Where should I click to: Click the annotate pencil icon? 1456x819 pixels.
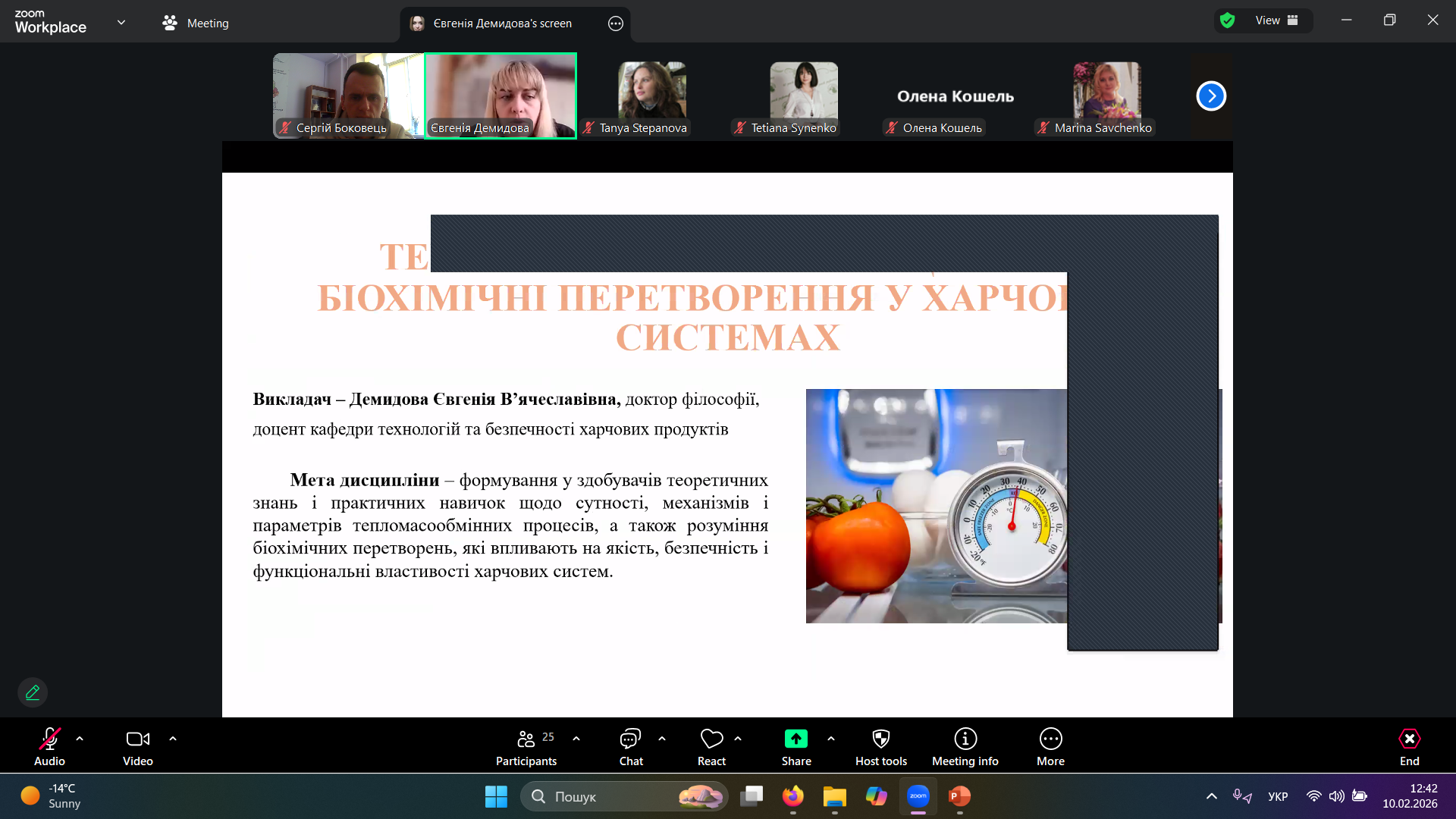pyautogui.click(x=33, y=692)
